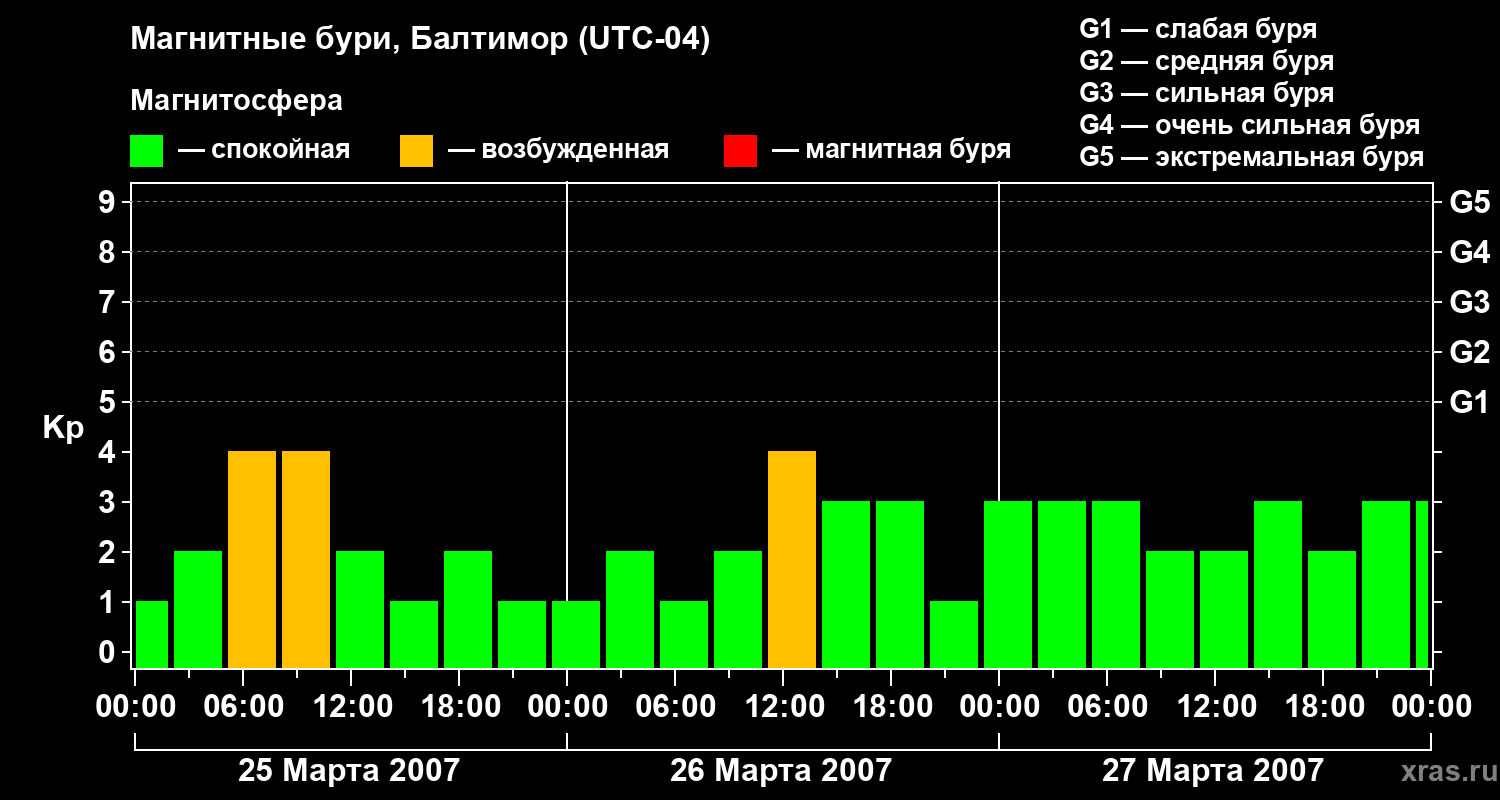The width and height of the screenshot is (1500, 800).
Task: Click the line 'G4 — очень сильная буря'
Action: (1250, 125)
